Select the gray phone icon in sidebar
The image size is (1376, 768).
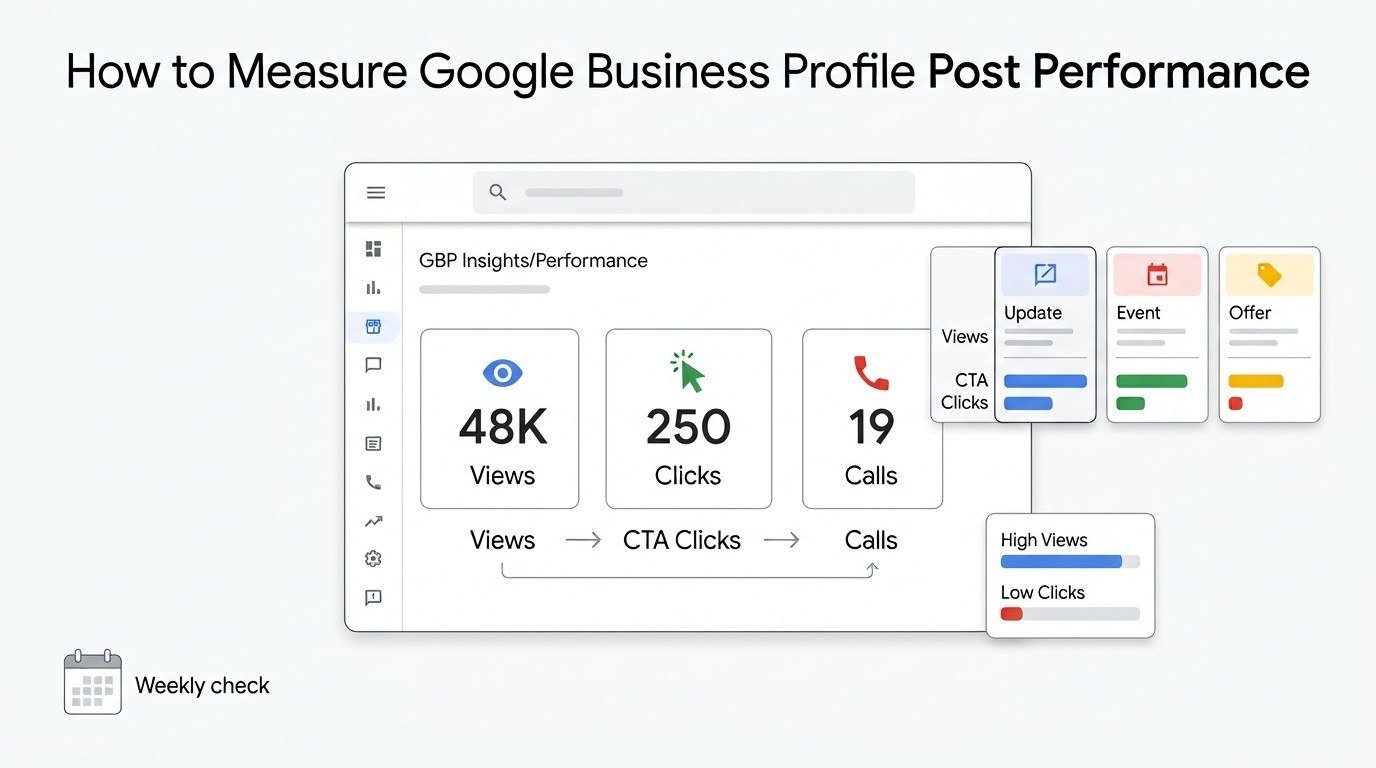coord(374,482)
